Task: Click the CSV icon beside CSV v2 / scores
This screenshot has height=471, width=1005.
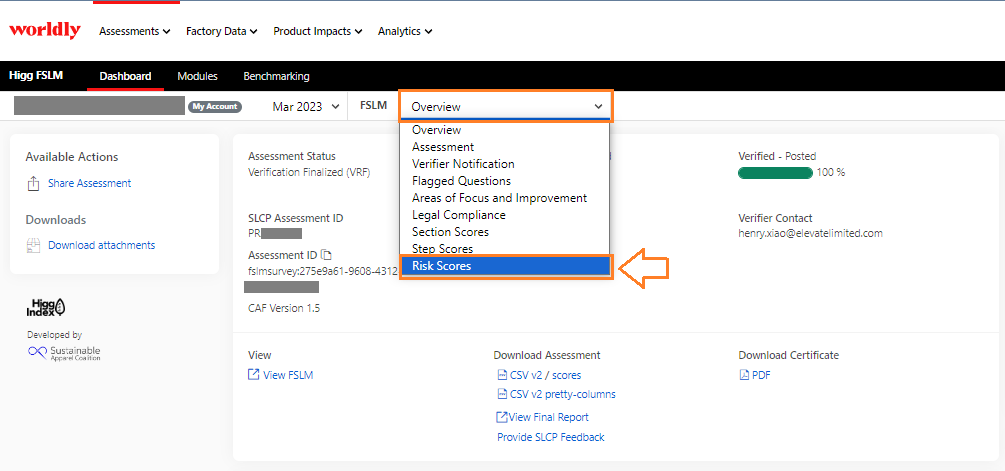Action: [502, 376]
